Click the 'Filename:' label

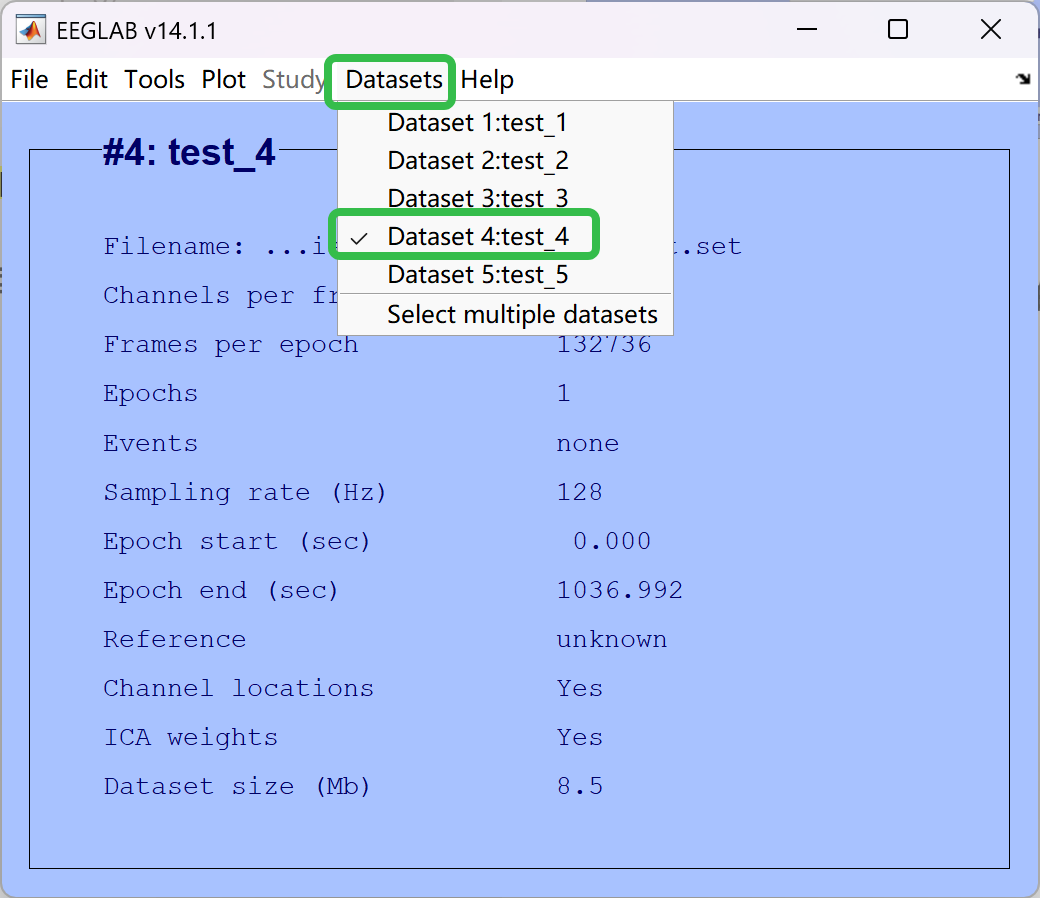(x=174, y=247)
